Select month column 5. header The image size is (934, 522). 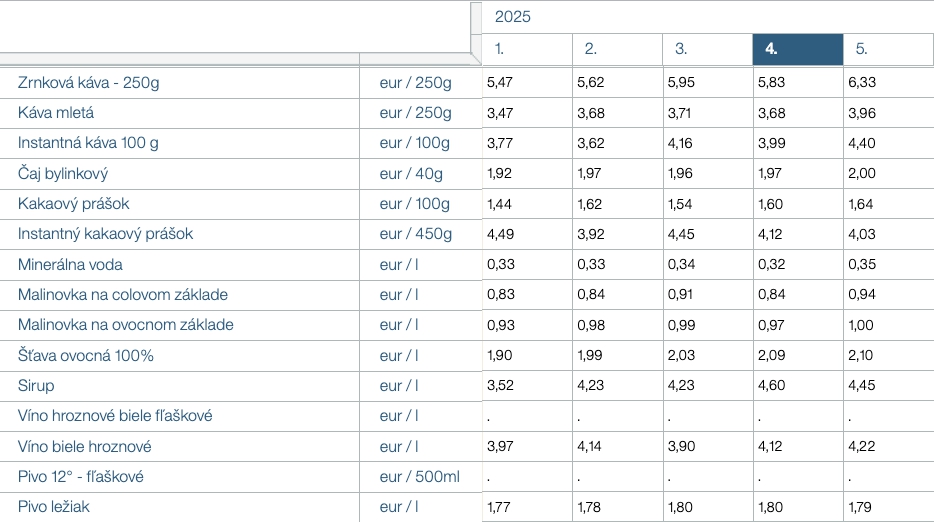click(x=861, y=48)
